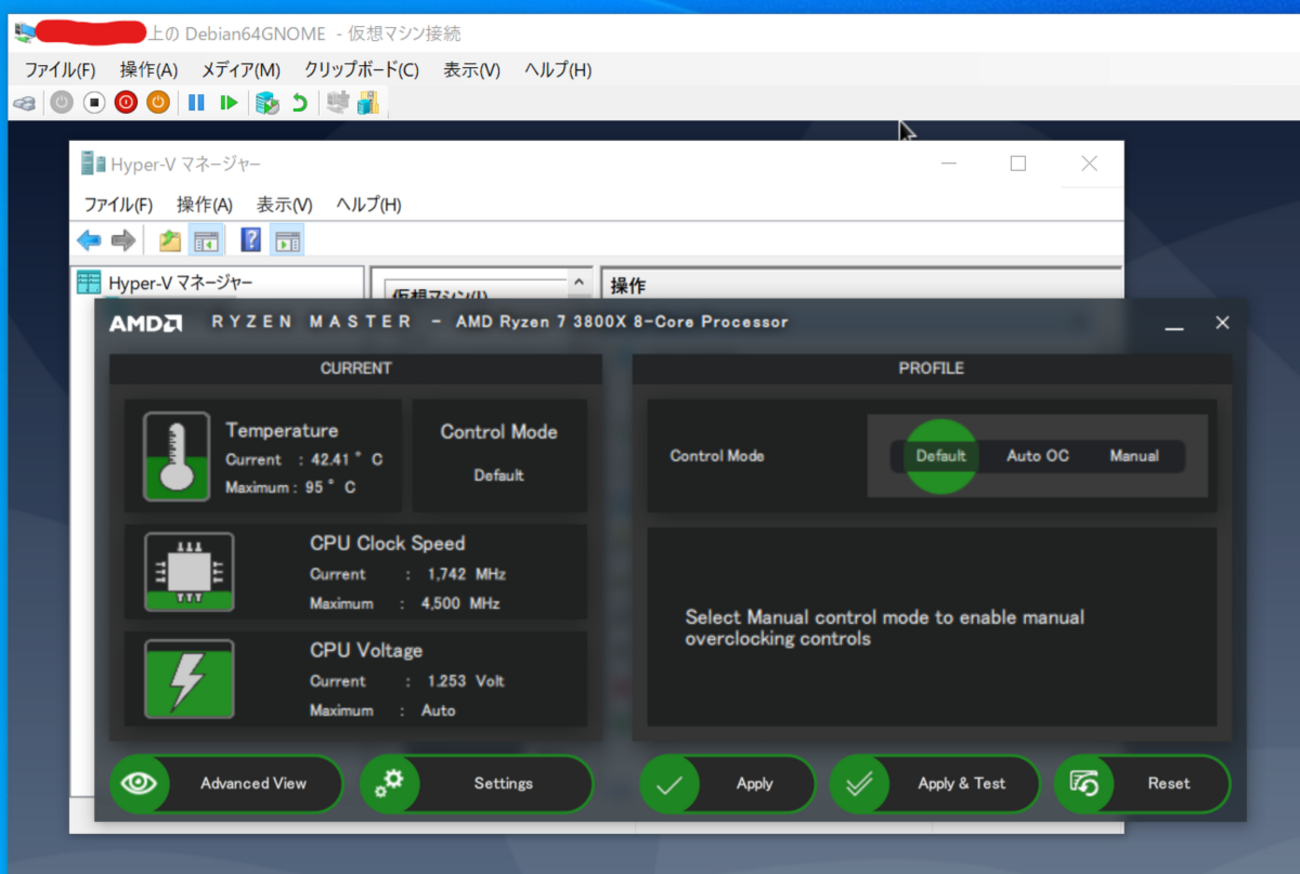Maximize the Hyper-V Manager window
This screenshot has width=1300, height=874.
click(1018, 163)
